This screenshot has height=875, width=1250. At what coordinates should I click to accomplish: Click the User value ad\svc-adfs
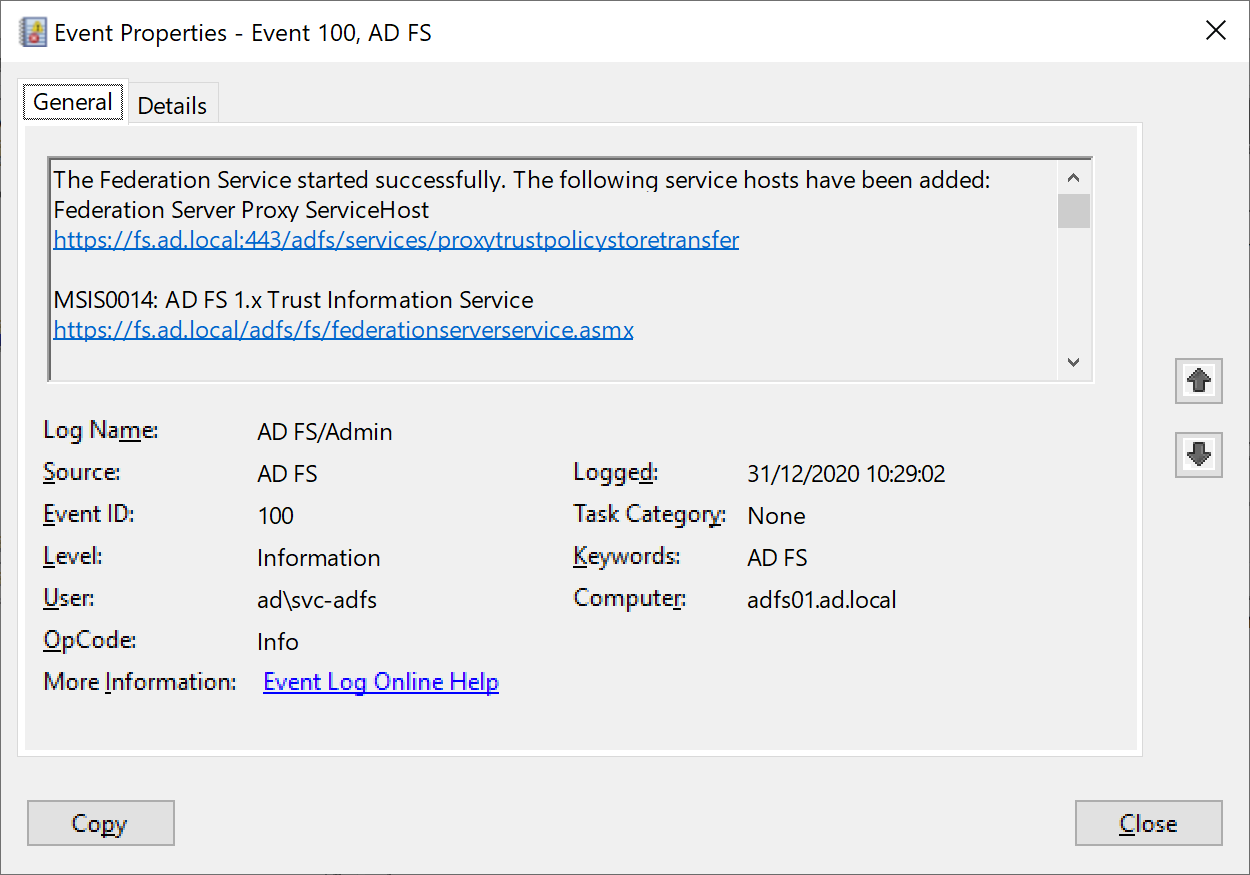point(317,600)
